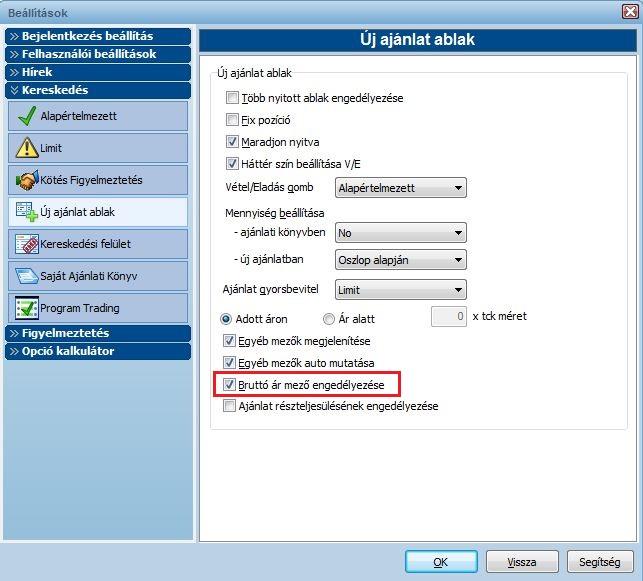The image size is (643, 581).
Task: Enable Több nyitott ablak engedélyezése checkbox
Action: 232,98
